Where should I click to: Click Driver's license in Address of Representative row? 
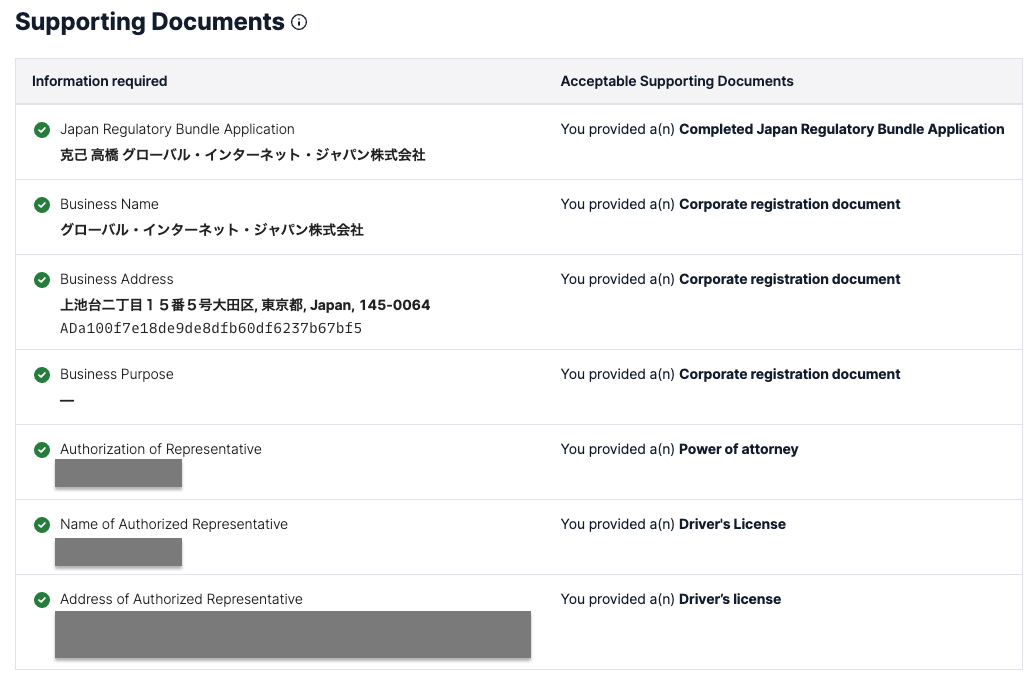click(x=730, y=599)
